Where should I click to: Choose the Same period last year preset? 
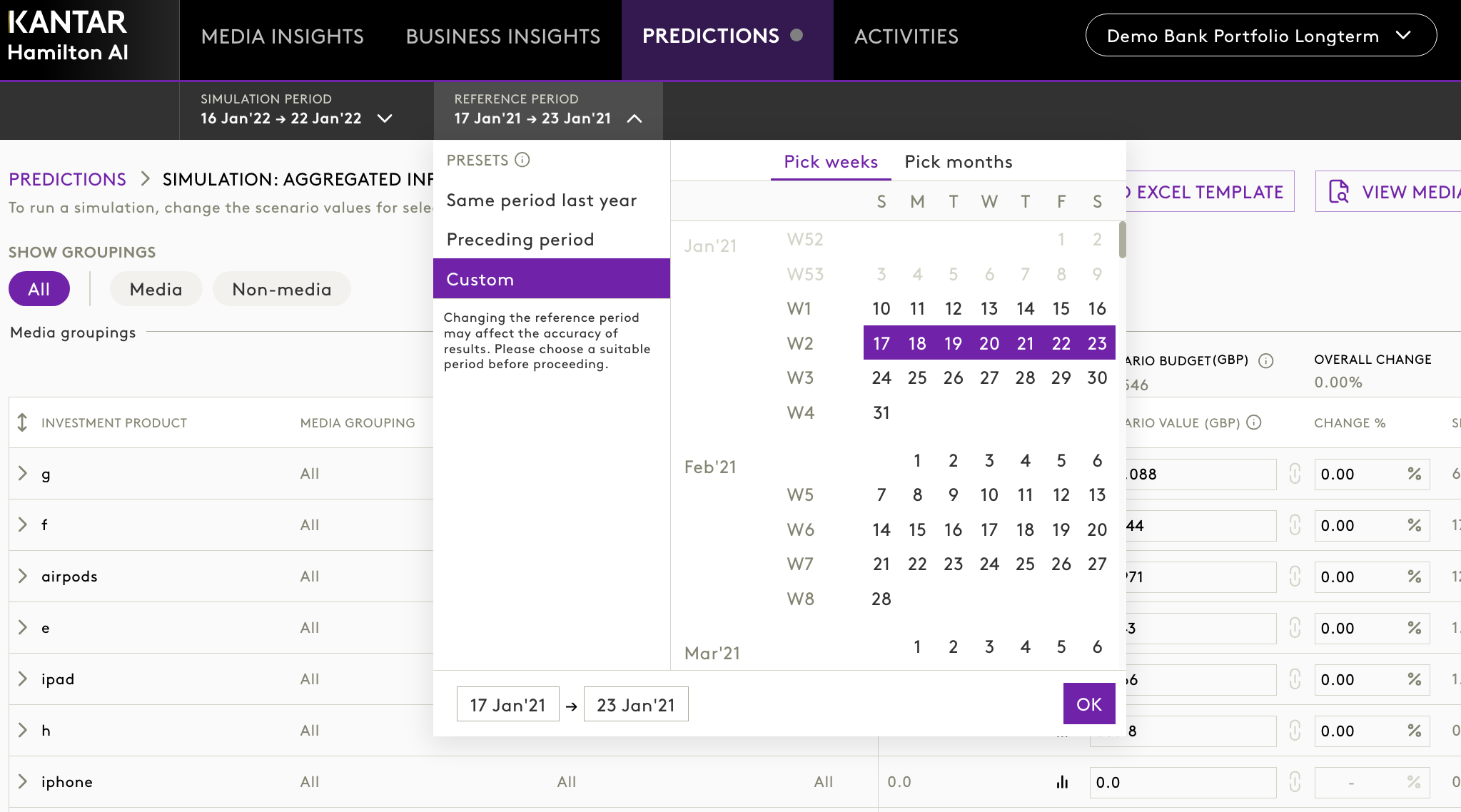tap(542, 201)
